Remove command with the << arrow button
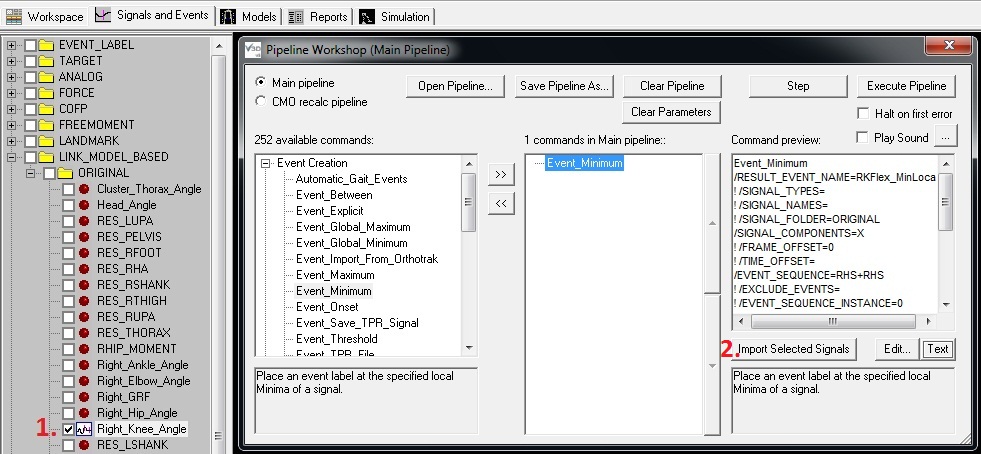This screenshot has width=981, height=454. point(501,203)
